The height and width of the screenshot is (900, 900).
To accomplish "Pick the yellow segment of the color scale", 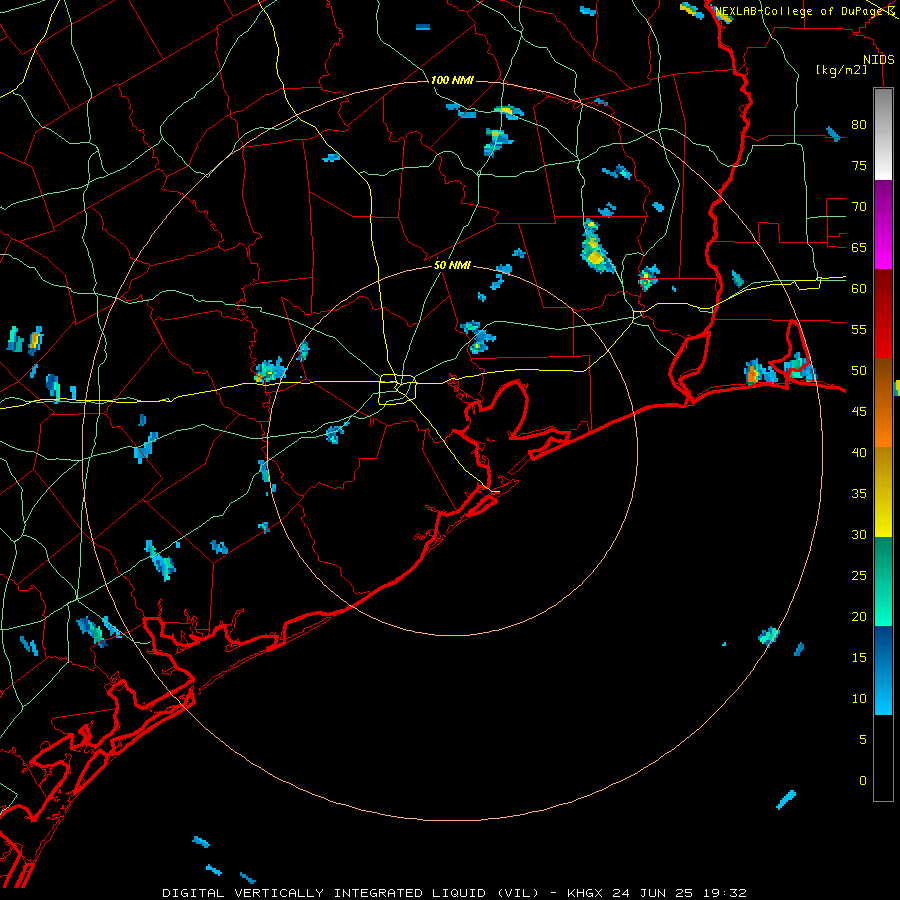I will coord(883,492).
